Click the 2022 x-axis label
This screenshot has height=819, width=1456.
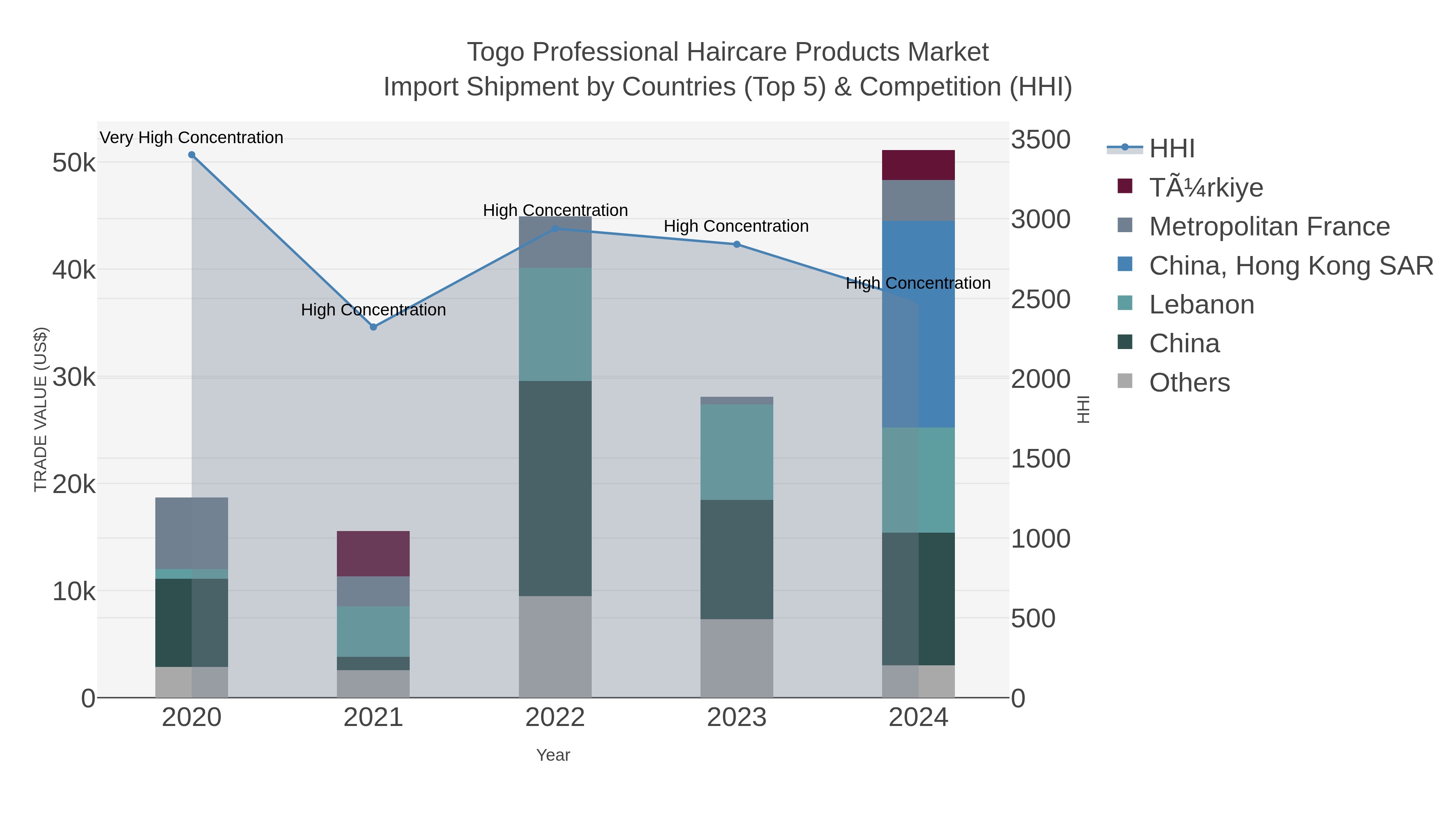pyautogui.click(x=555, y=718)
